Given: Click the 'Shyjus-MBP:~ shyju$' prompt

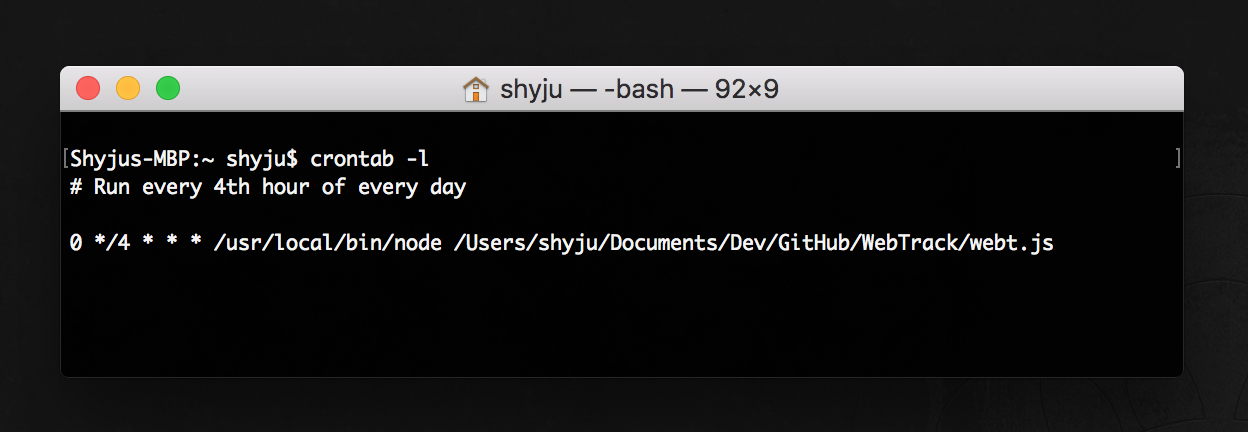Looking at the screenshot, I should tap(184, 158).
